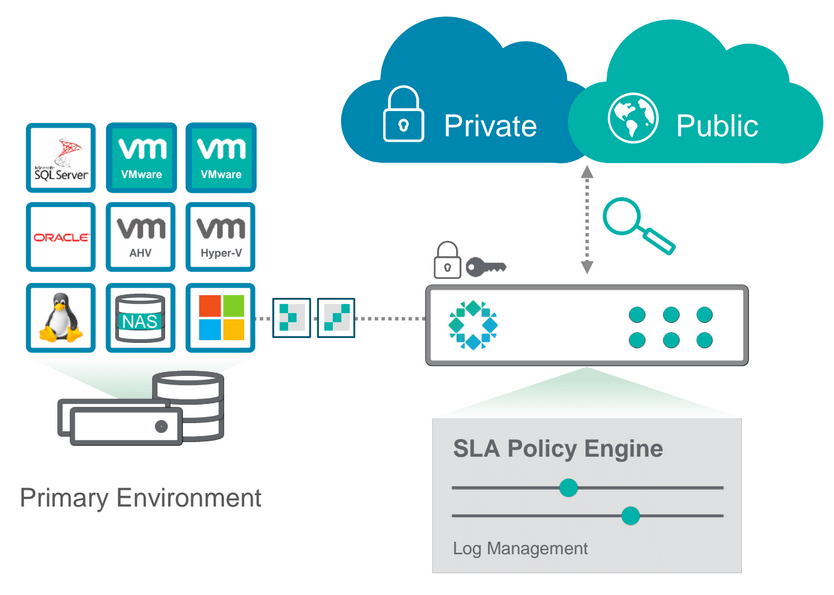This screenshot has height=595, width=834.
Task: Click the snowflake logo on the appliance
Action: click(473, 325)
